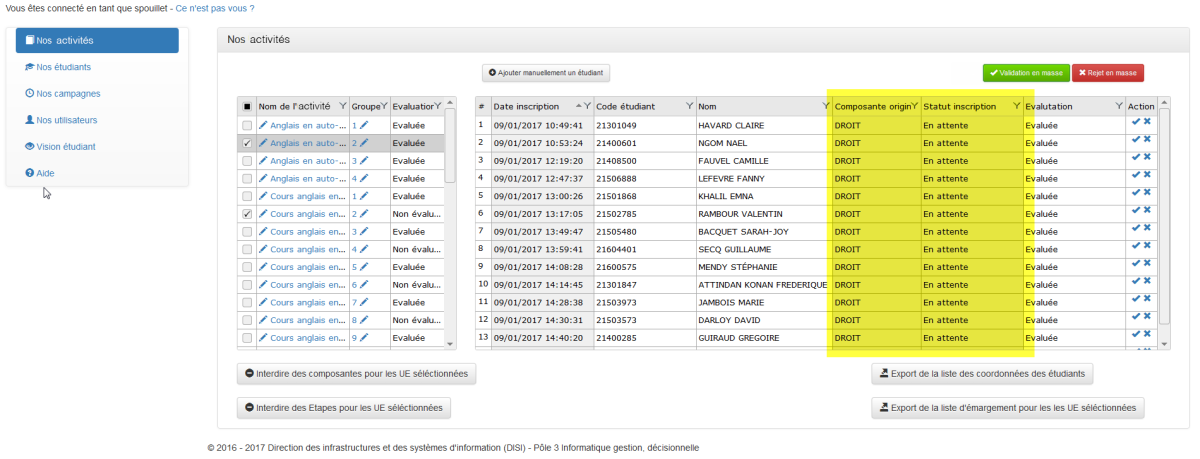
Task: Click the filter icon on Statut inscription column
Action: click(1017, 106)
